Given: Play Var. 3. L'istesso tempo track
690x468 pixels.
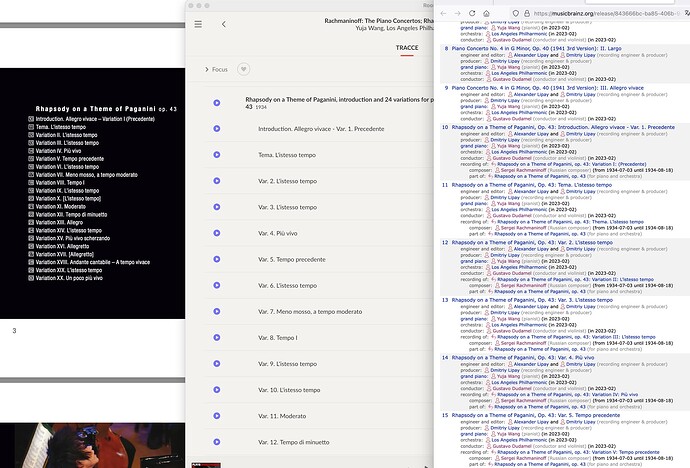Looking at the screenshot, I should click(217, 207).
